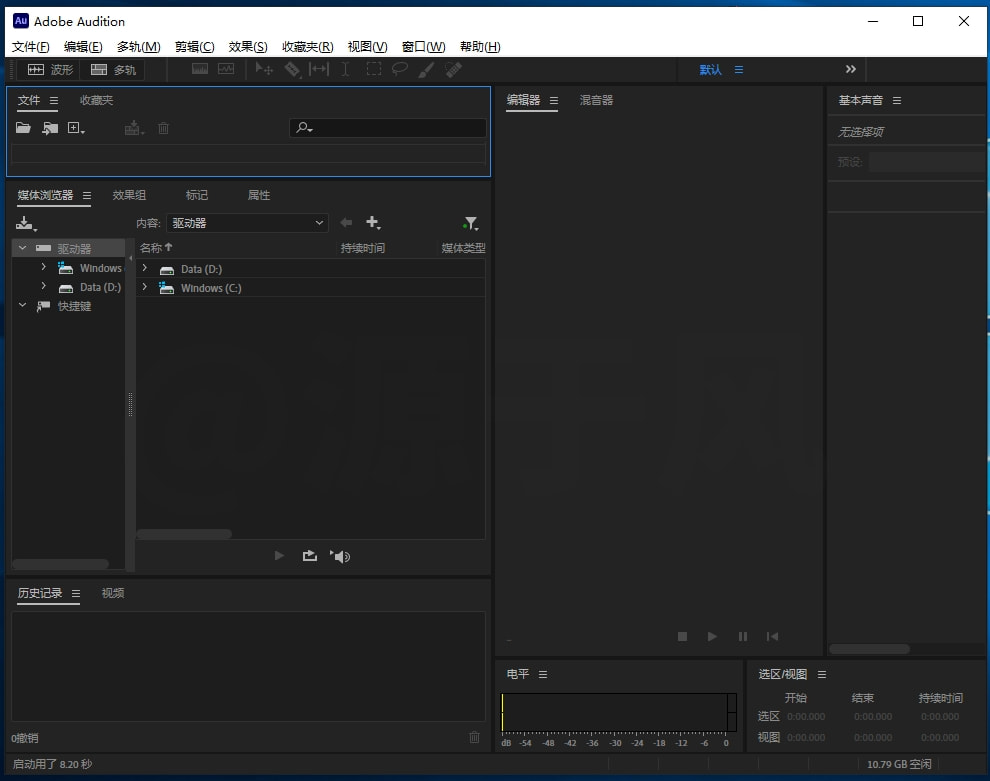Click the Files panel trash icon

pos(164,128)
